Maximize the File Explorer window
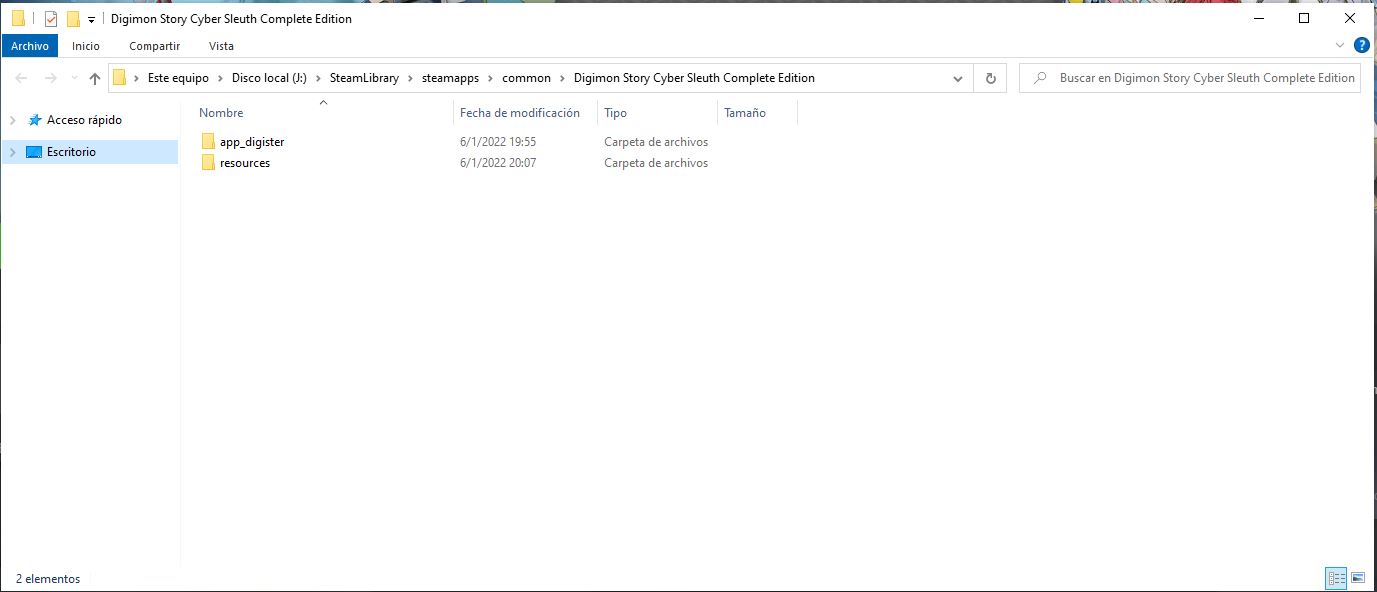Screen dimensions: 1377x592 coord(1304,18)
